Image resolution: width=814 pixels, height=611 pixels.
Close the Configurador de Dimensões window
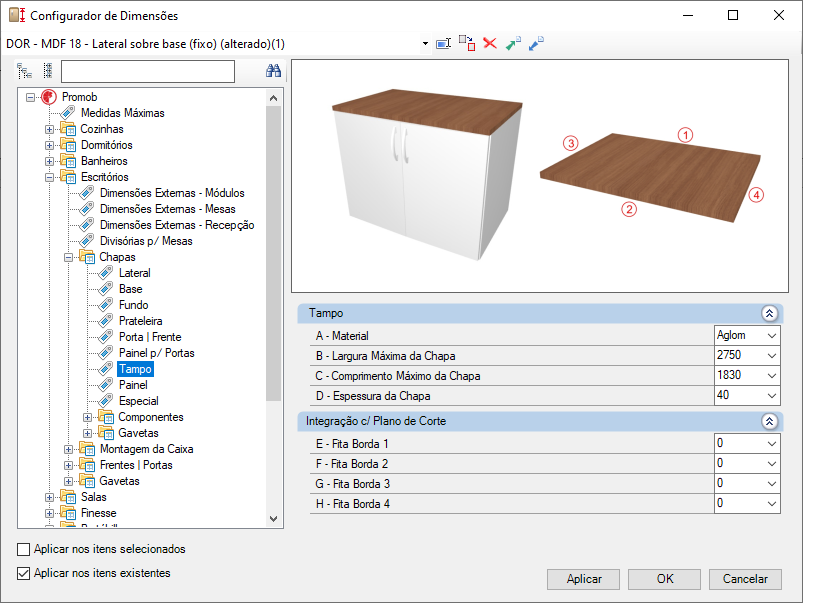779,15
